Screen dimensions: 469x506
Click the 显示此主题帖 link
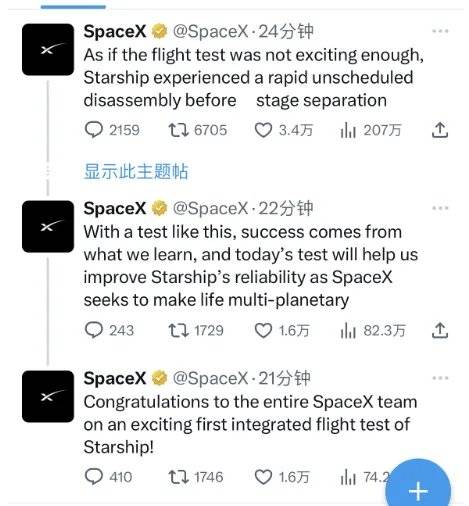[x=136, y=172]
